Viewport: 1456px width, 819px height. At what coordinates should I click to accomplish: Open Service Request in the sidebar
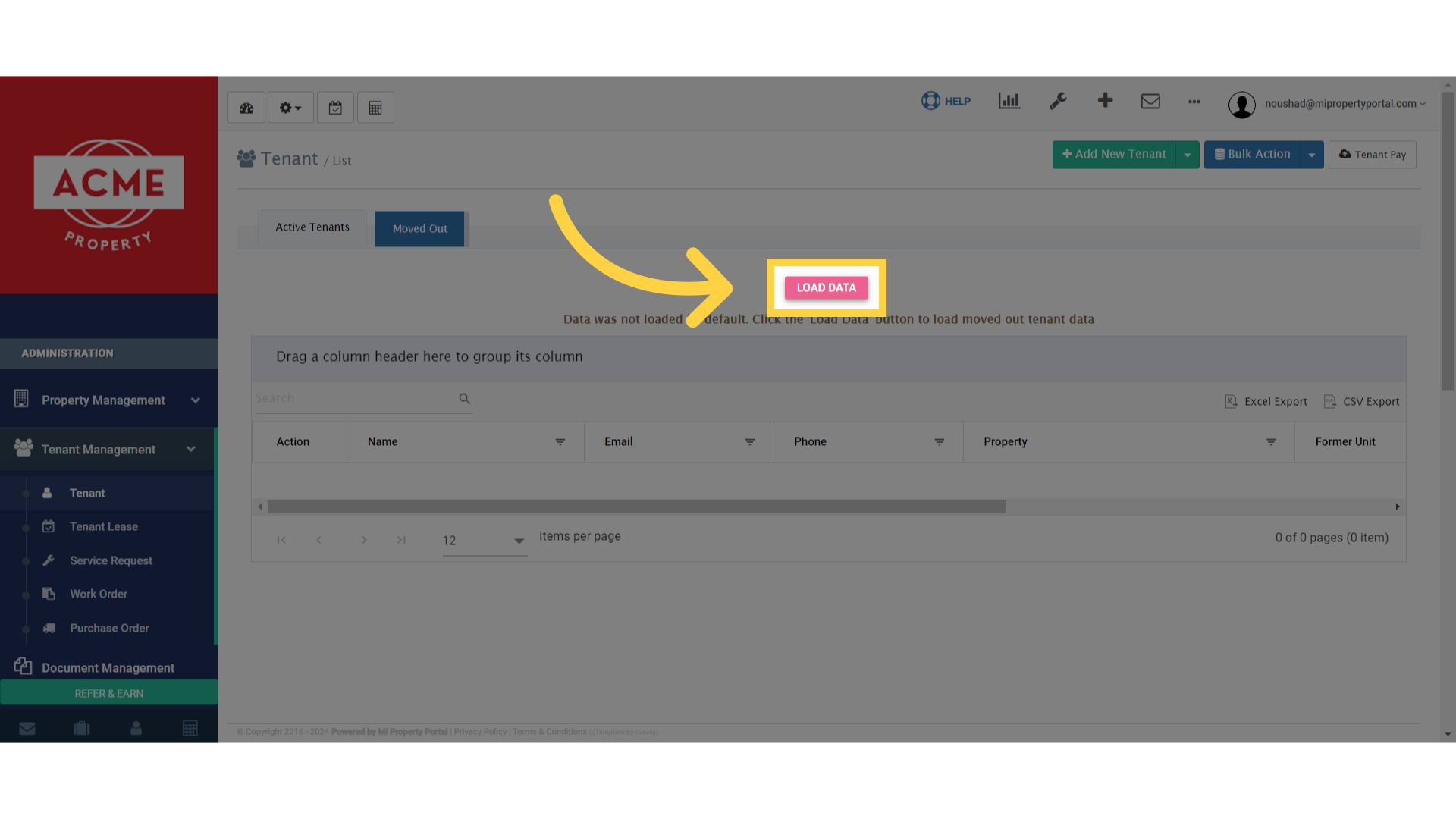point(111,560)
